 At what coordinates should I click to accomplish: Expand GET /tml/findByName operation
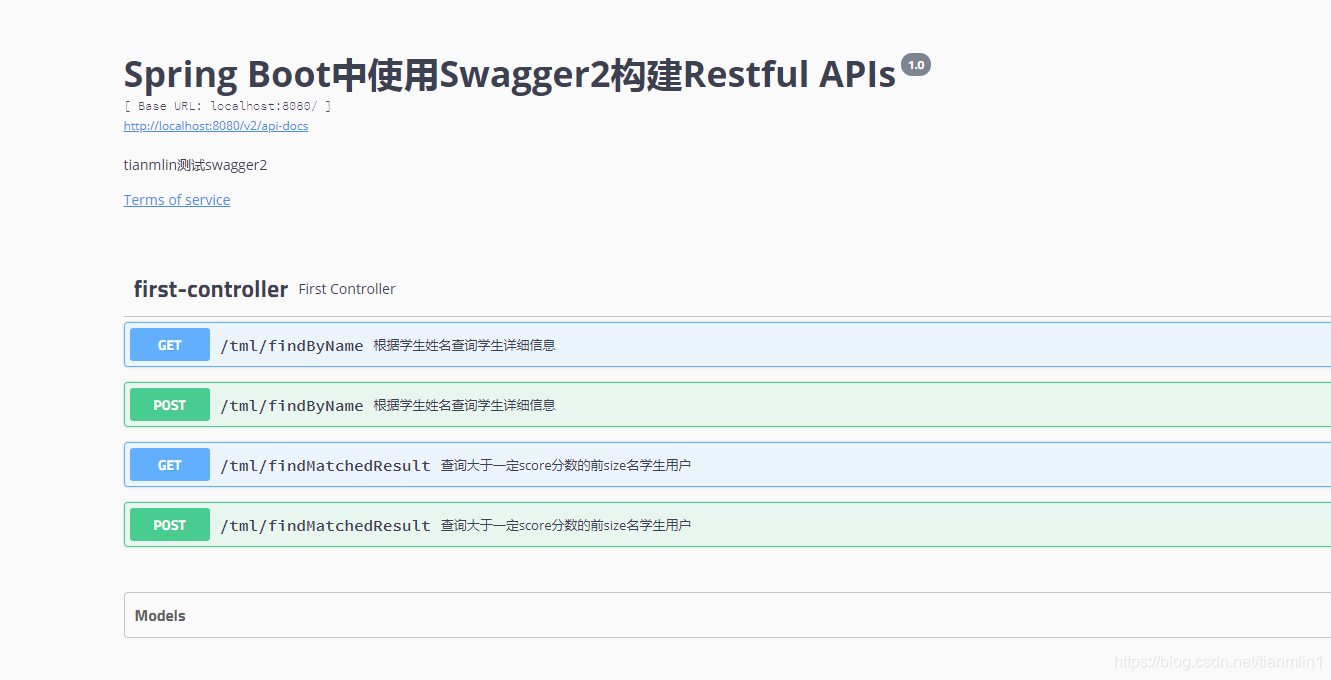point(727,345)
